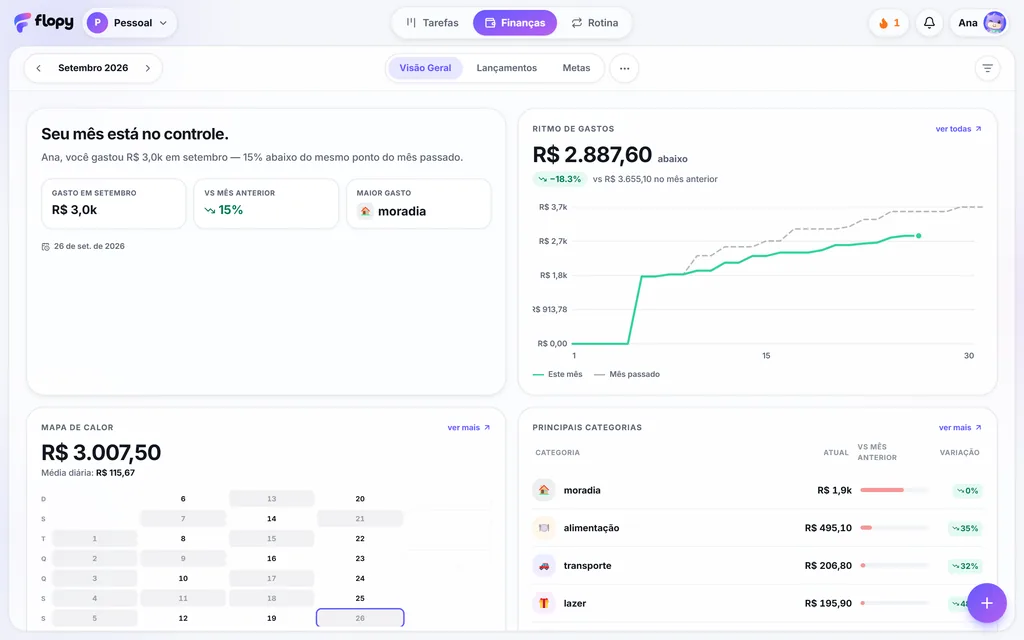This screenshot has width=1024, height=640.
Task: Click the alimentação spending progress bar
Action: pos(893,528)
